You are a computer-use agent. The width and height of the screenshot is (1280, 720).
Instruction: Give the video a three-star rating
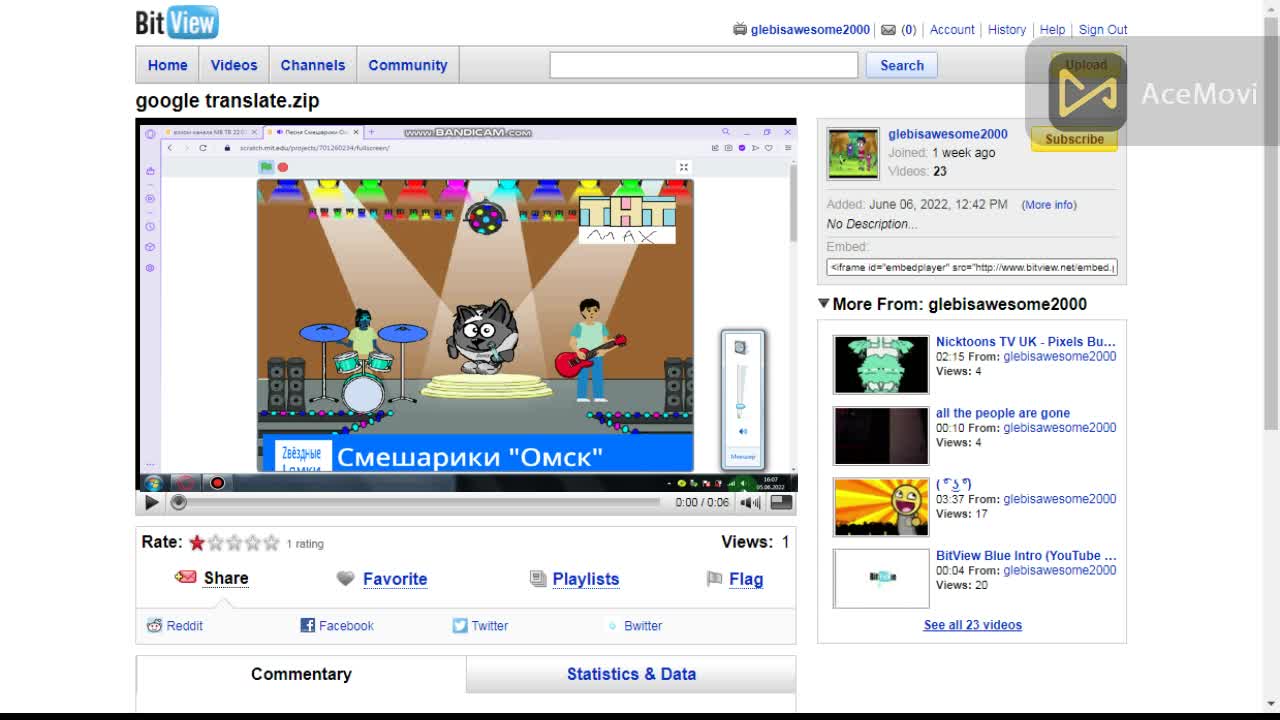[x=234, y=543]
